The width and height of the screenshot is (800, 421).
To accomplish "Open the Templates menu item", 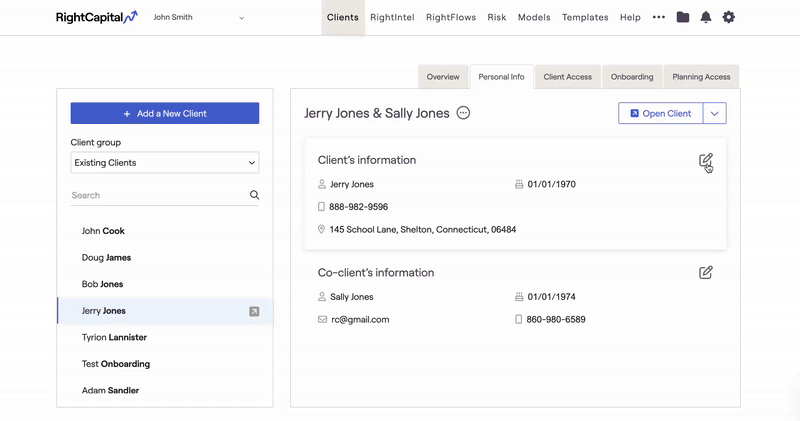I will click(x=585, y=17).
